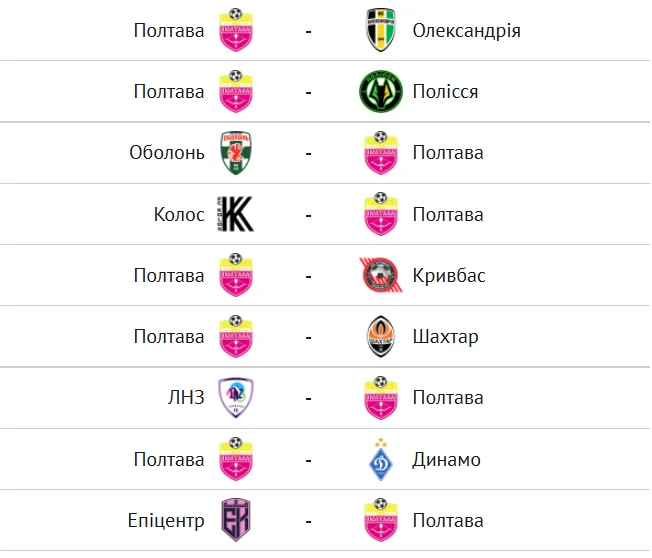Click the Полісся team name
The height and width of the screenshot is (558, 652).
[x=445, y=92]
